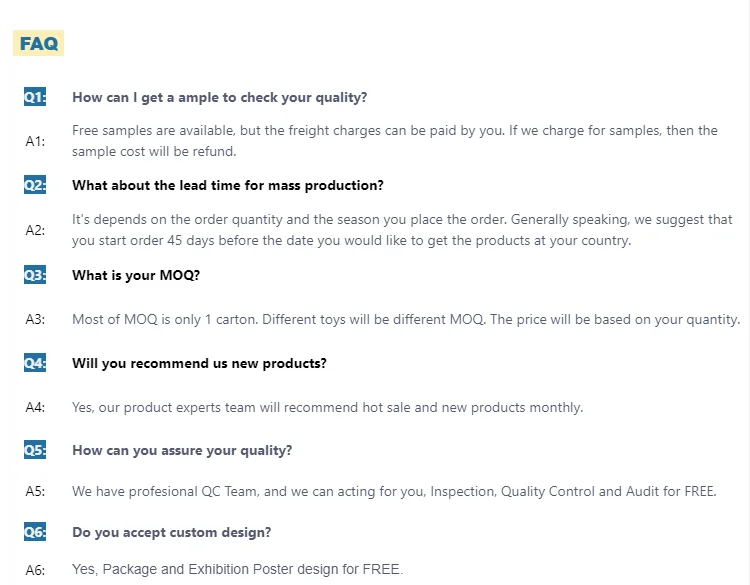Viewport: 750px width, 585px height.
Task: Click the Q3 label badge
Action: point(35,275)
